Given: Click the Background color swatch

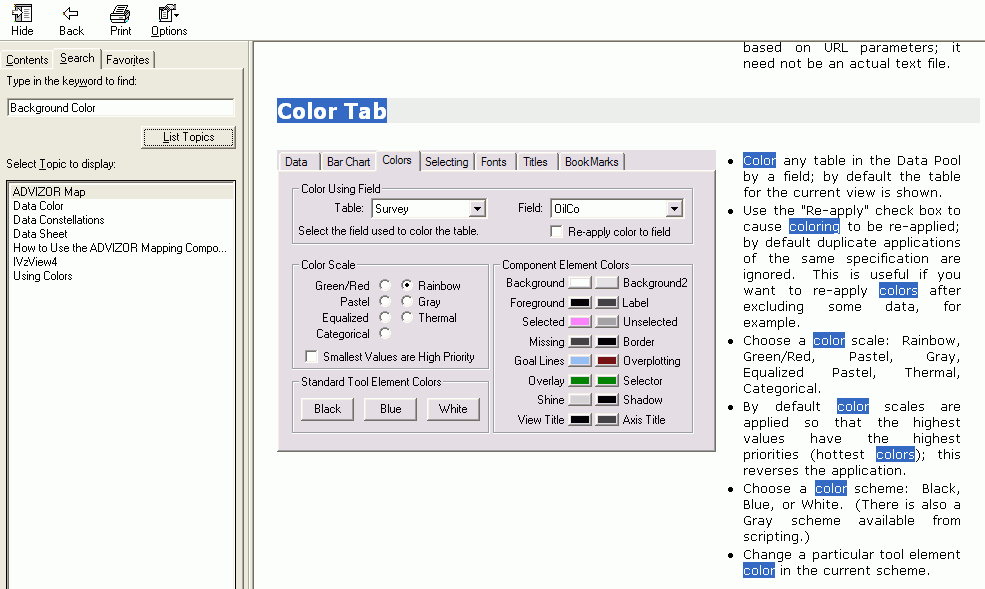Looking at the screenshot, I should [x=580, y=283].
